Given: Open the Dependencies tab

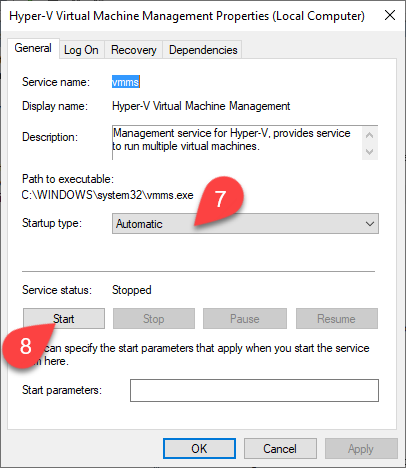Looking at the screenshot, I should [x=203, y=50].
